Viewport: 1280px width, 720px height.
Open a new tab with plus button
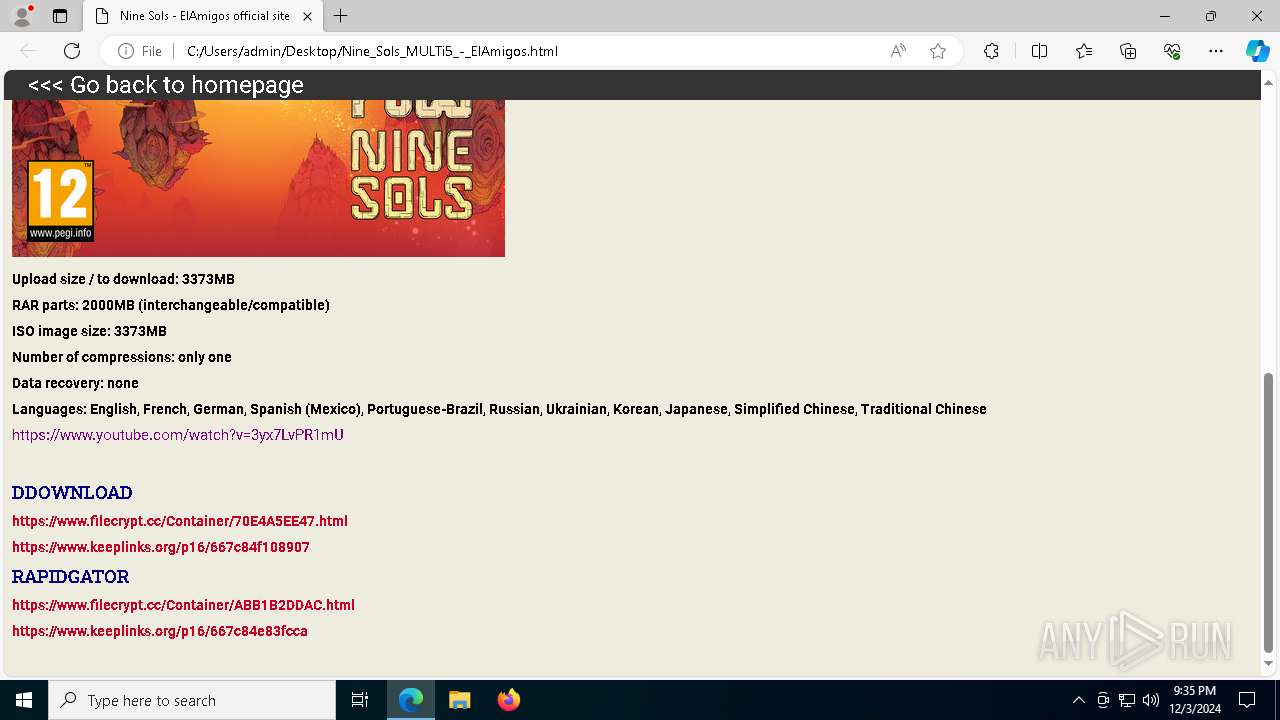341,16
